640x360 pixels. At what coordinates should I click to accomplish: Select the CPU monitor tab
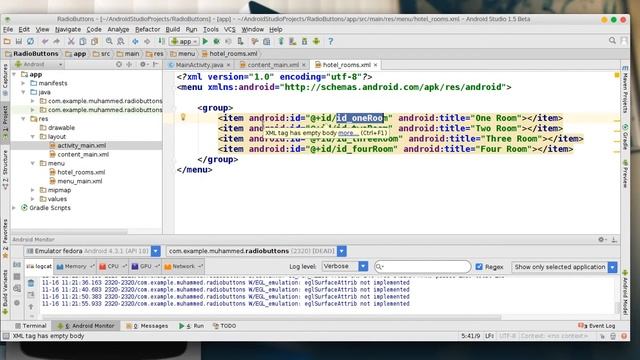pyautogui.click(x=112, y=267)
